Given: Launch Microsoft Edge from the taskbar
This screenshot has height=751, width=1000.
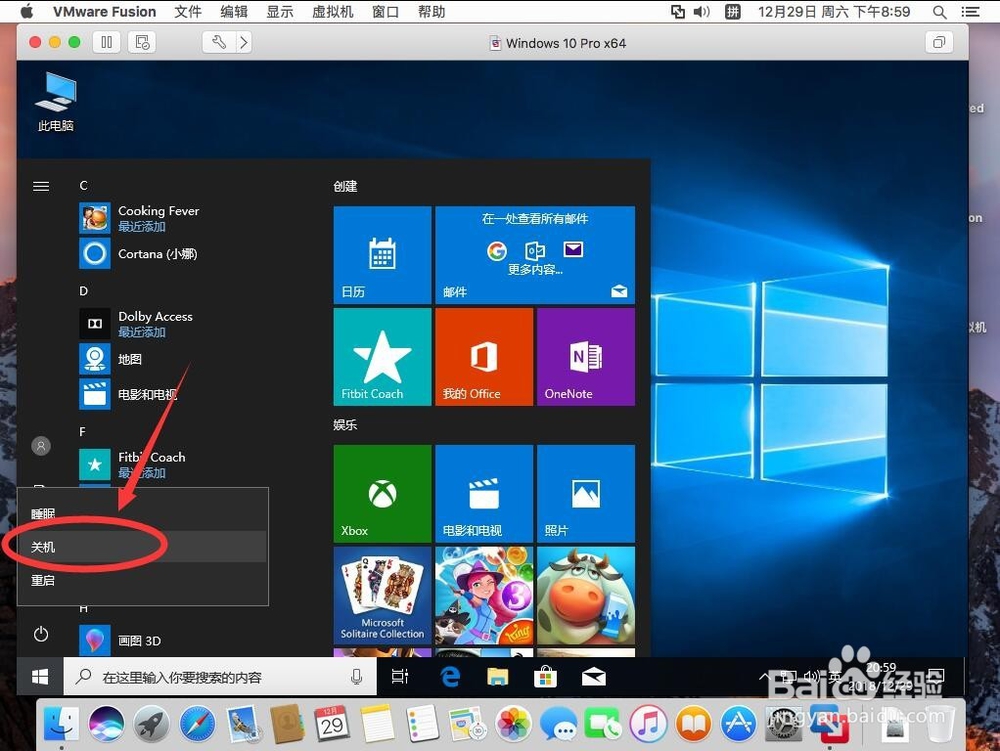Looking at the screenshot, I should pyautogui.click(x=450, y=676).
